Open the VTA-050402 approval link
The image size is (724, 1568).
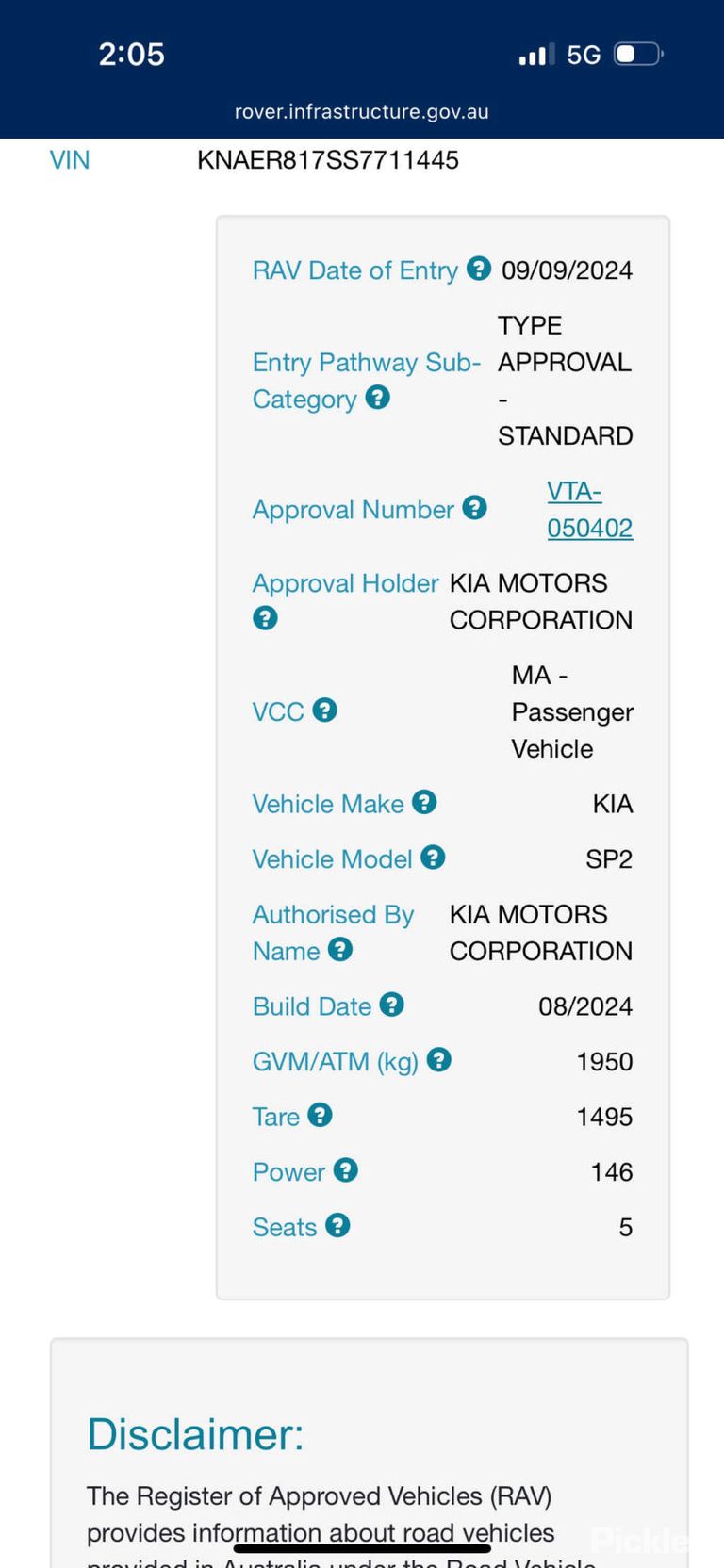(x=590, y=510)
